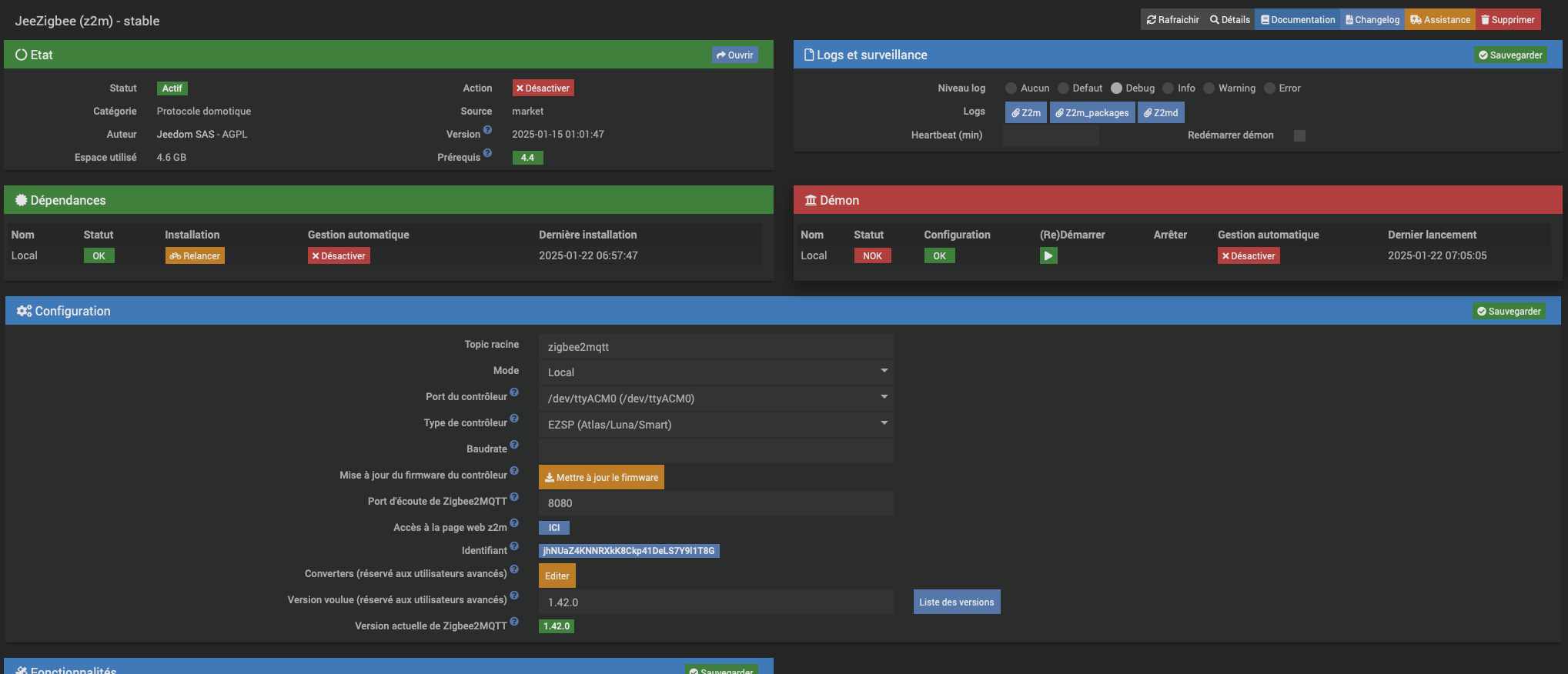This screenshot has height=674, width=1568.
Task: Click Supprimer to delete plugin
Action: [1508, 20]
